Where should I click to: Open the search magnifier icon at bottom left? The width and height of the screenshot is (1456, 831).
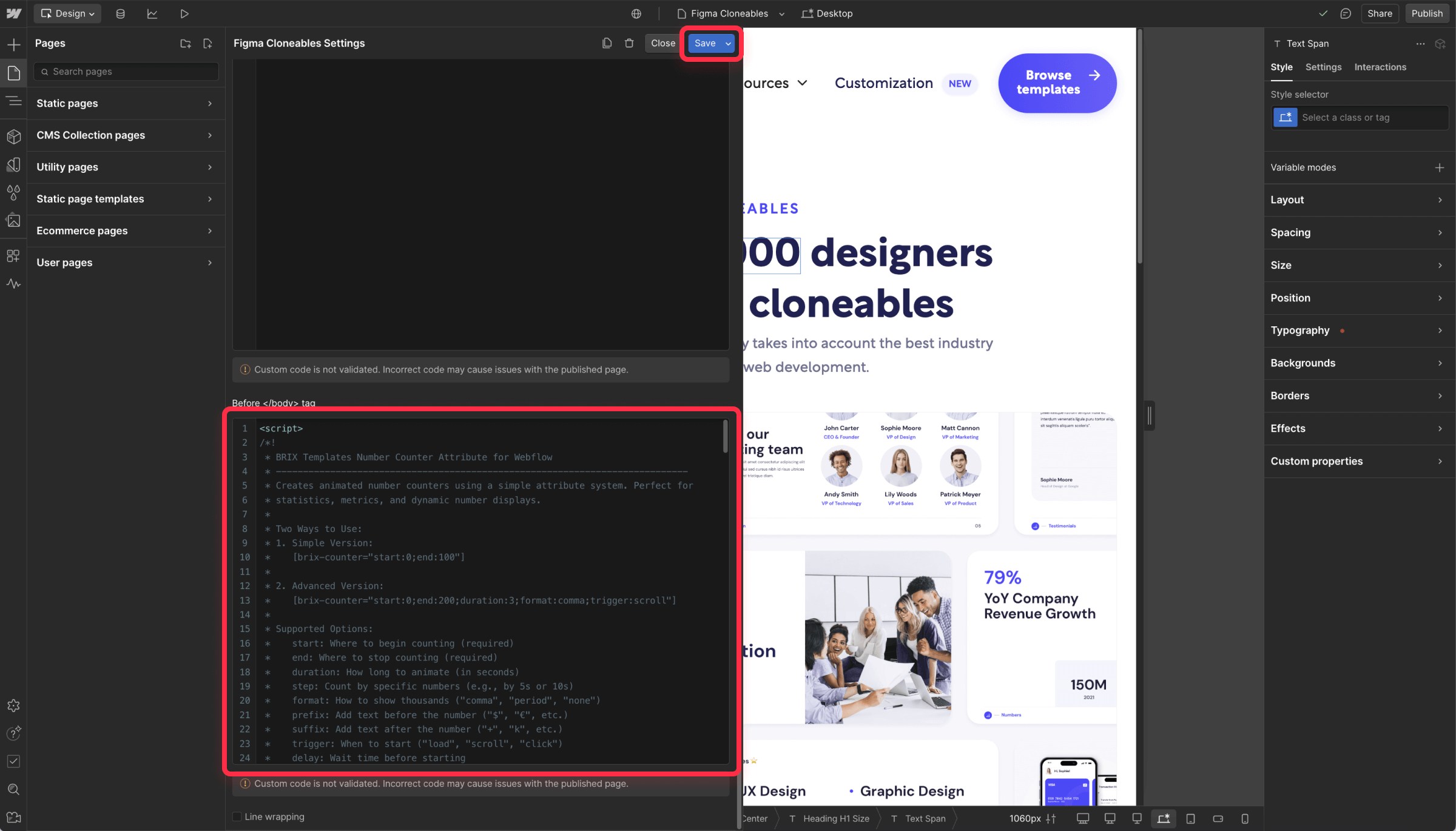(x=13, y=789)
